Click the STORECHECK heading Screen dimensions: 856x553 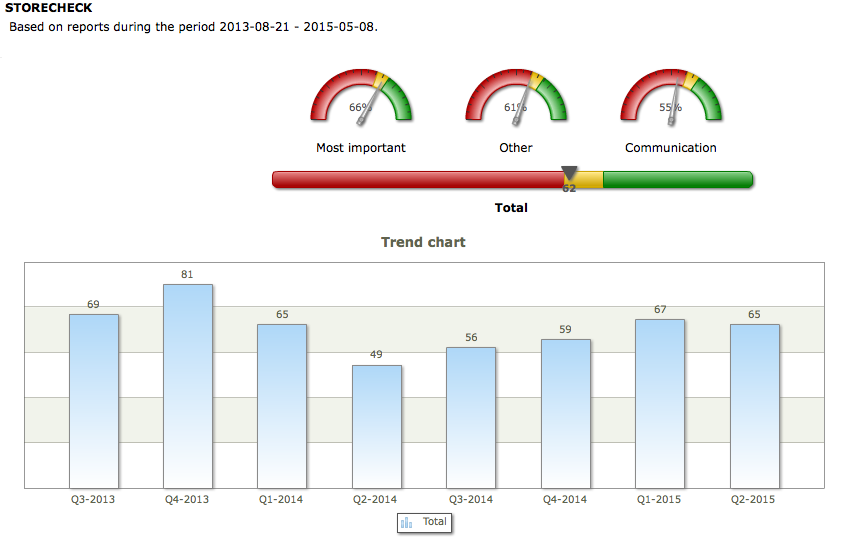(x=49, y=8)
